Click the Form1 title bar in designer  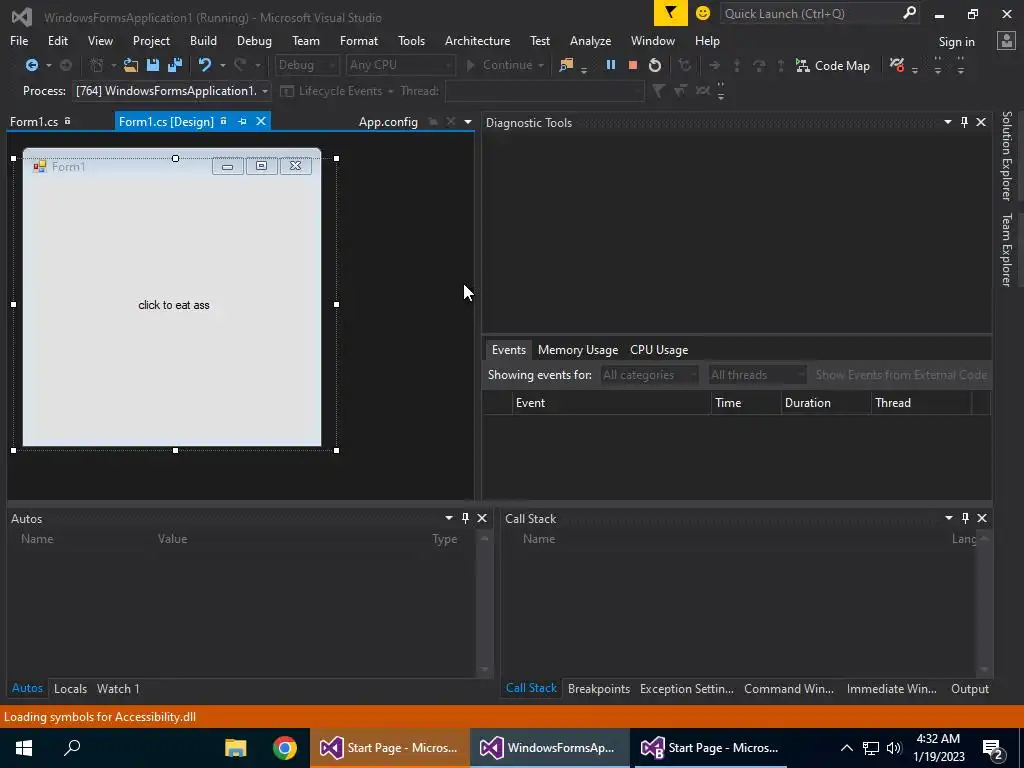click(172, 167)
